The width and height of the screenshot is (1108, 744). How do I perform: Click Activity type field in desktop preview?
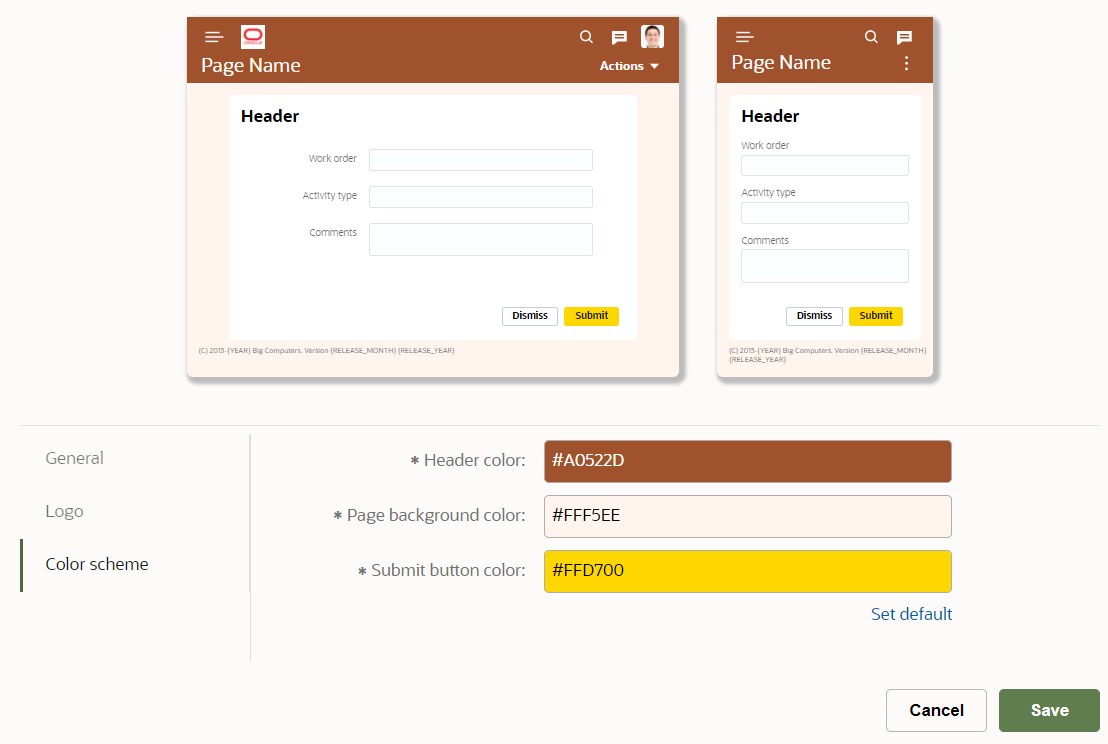tap(481, 196)
